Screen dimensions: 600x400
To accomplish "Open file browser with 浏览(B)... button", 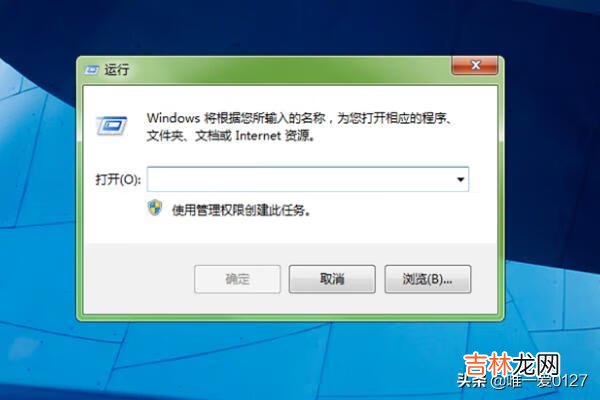I will coord(427,279).
